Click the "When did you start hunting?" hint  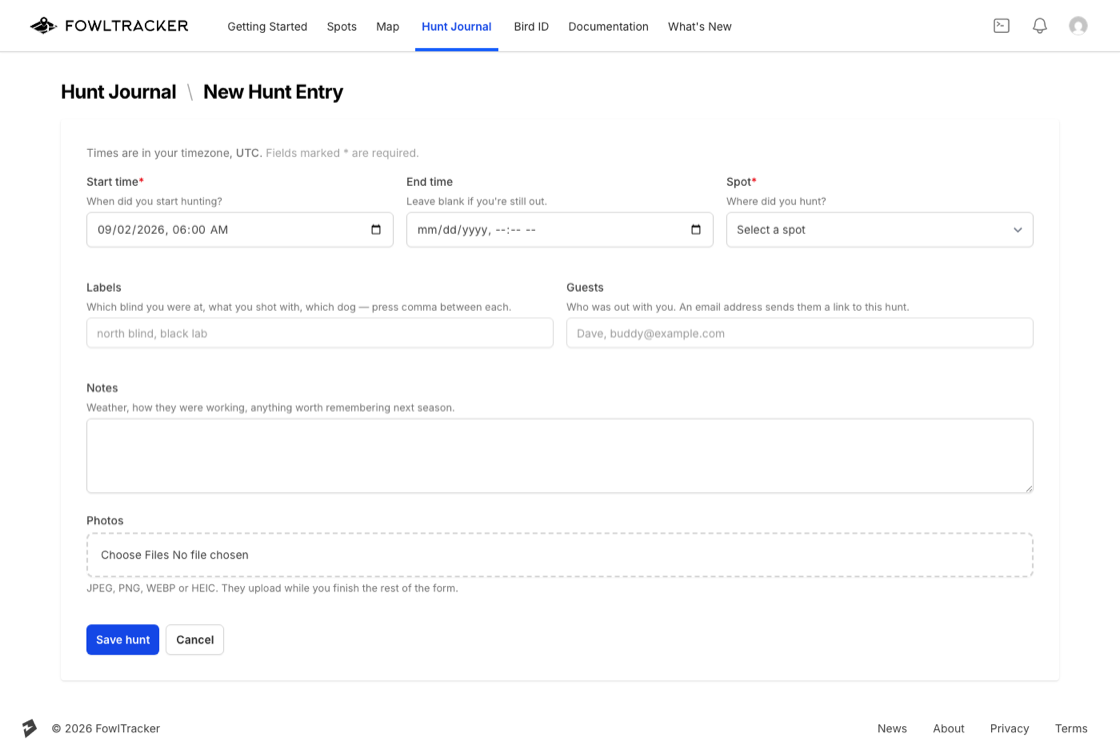tap(154, 202)
